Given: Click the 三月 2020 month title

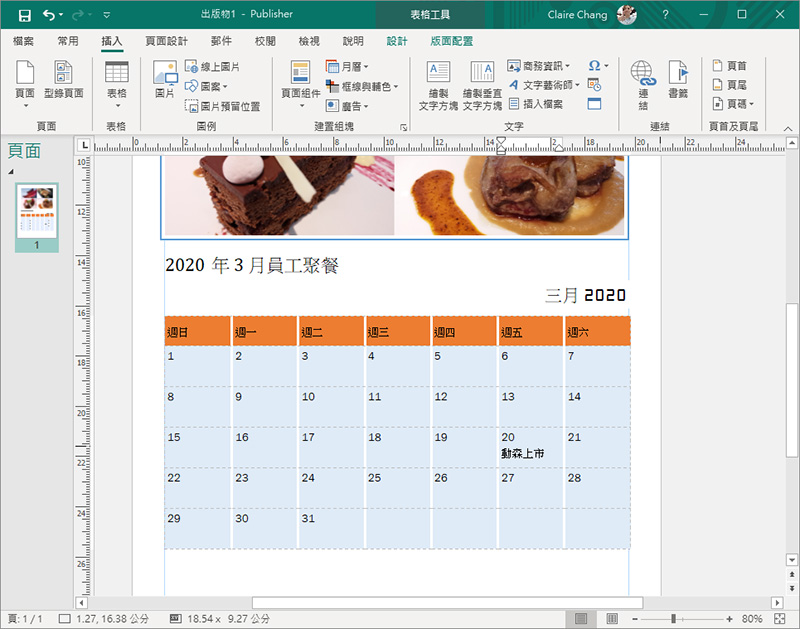Looking at the screenshot, I should click(x=585, y=295).
